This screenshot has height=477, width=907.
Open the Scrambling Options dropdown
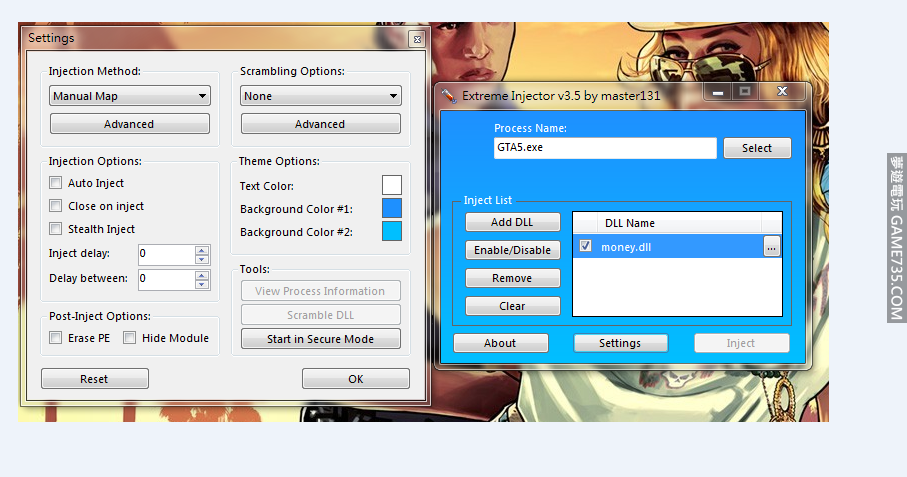coord(320,96)
